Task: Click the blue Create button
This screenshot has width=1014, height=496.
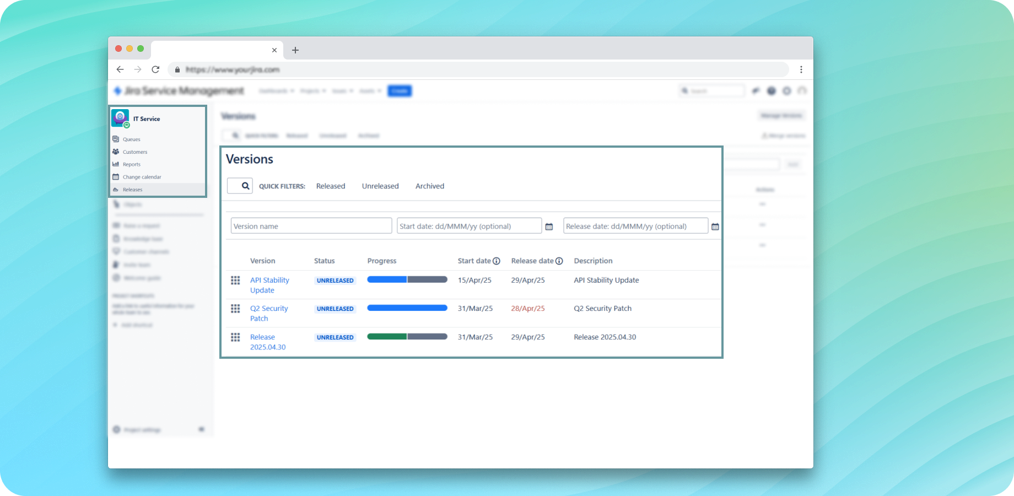Action: click(x=400, y=91)
